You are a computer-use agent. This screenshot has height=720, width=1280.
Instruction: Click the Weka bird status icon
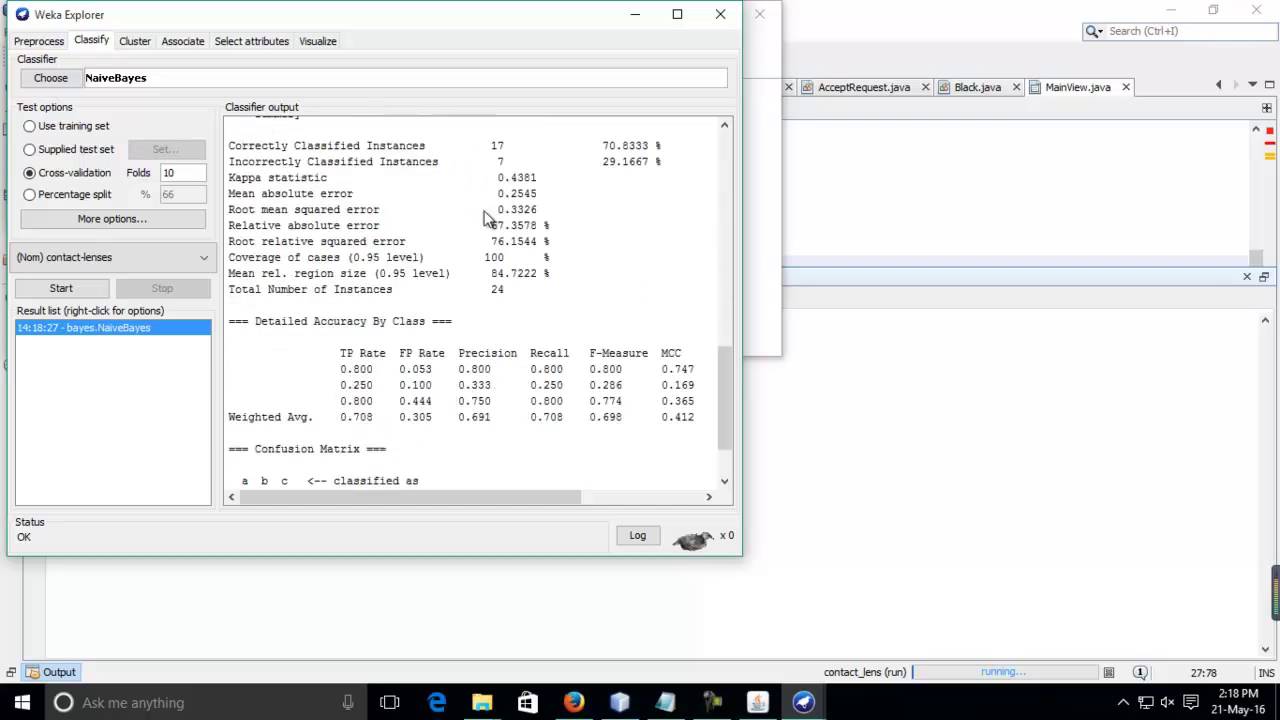tap(693, 540)
